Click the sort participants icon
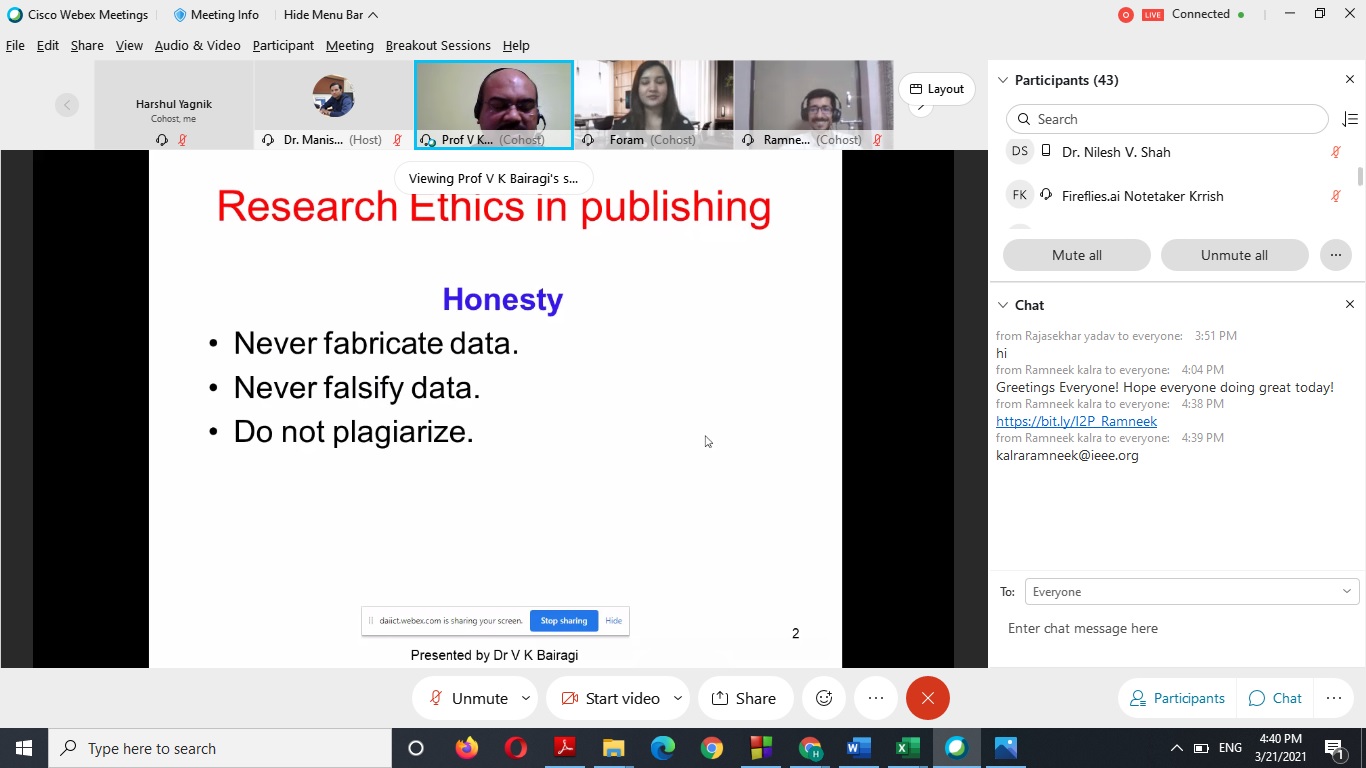This screenshot has width=1366, height=768. (x=1349, y=119)
